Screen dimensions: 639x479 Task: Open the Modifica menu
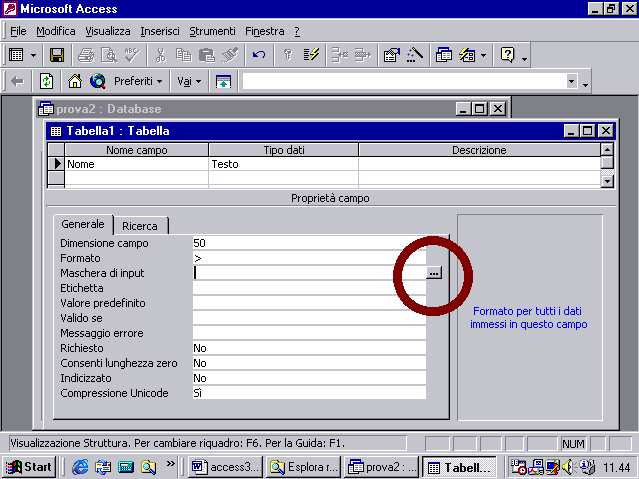click(x=56, y=31)
